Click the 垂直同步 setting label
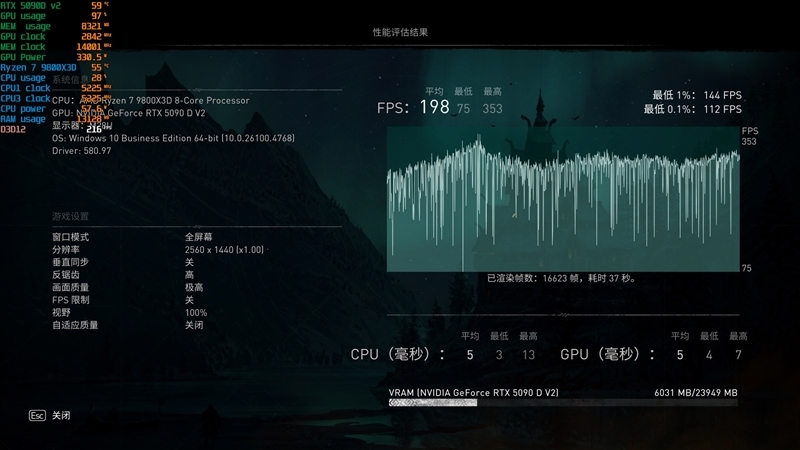Screen dimensions: 800x450 click(70, 262)
